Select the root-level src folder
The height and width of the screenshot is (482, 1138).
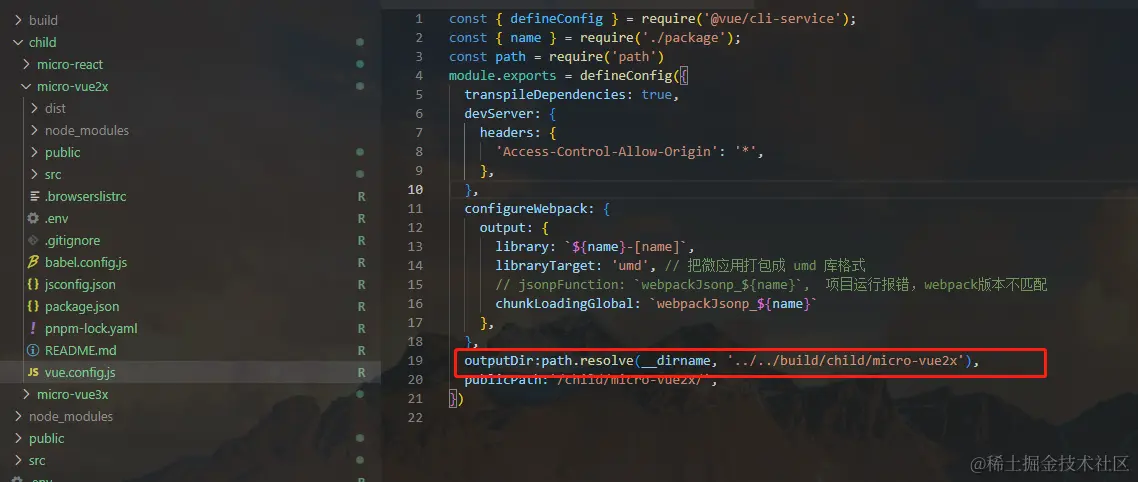click(x=37, y=460)
